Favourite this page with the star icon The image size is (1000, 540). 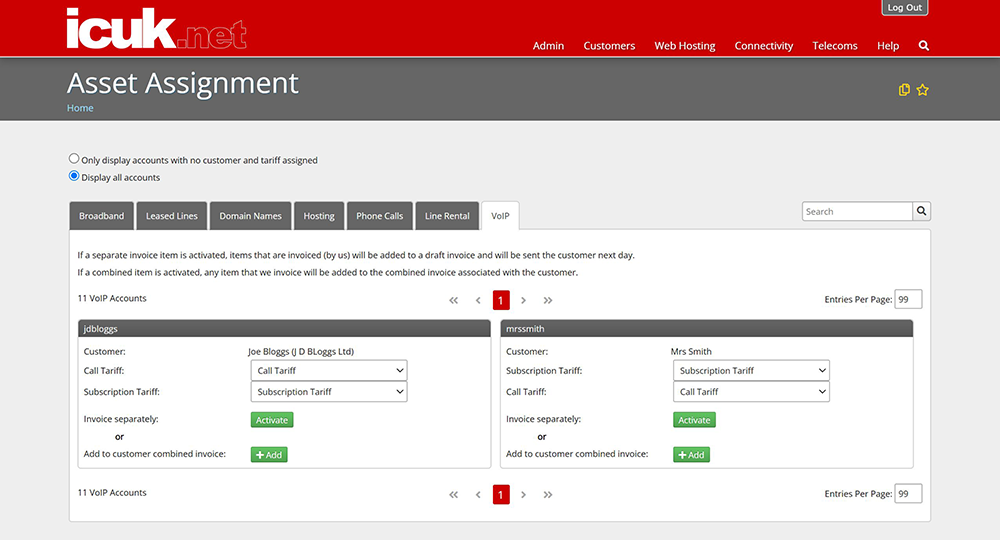[922, 90]
